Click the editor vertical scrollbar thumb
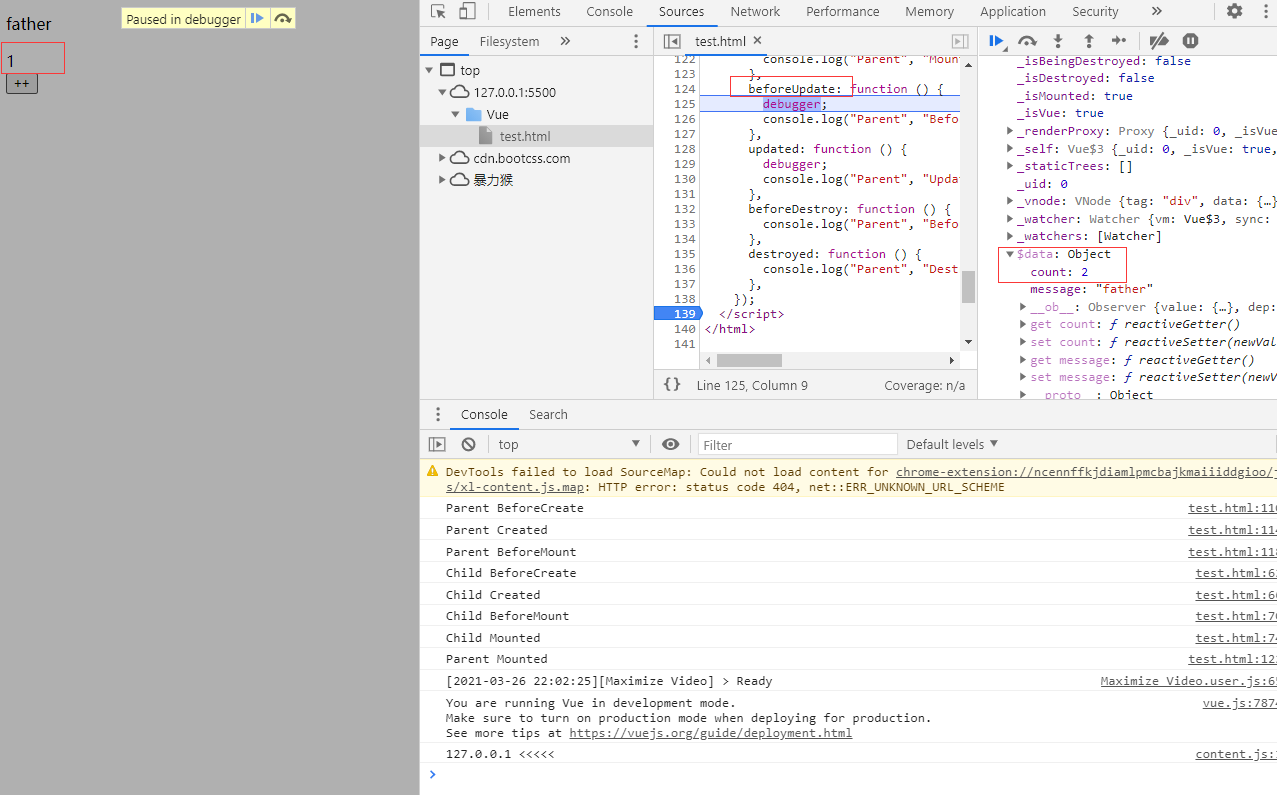 click(x=968, y=287)
